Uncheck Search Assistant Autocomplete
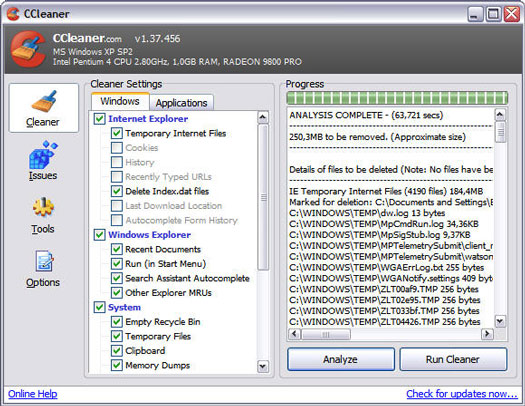The image size is (525, 406). coord(117,278)
